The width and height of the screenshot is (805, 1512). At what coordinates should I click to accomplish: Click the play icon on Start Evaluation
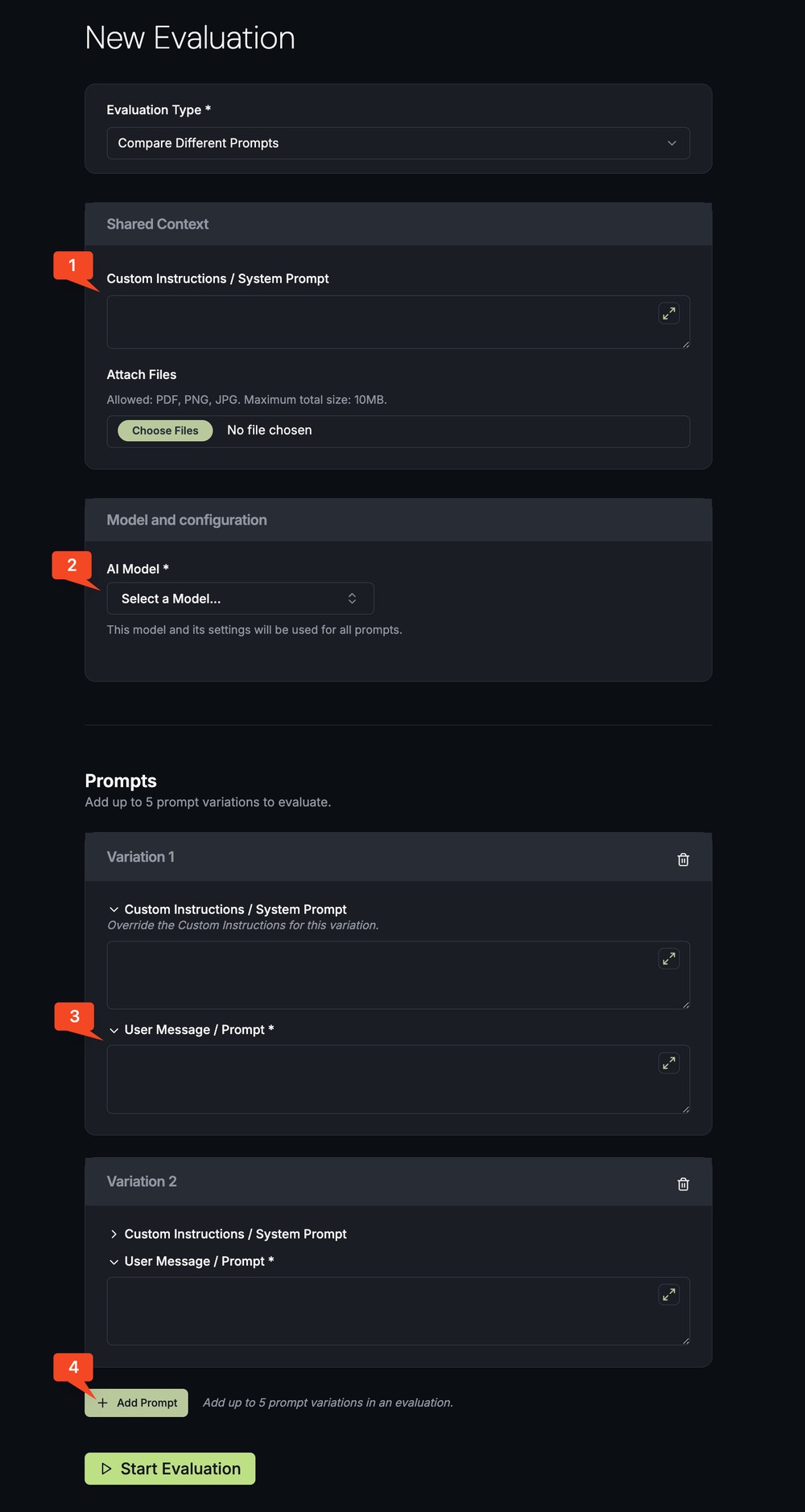click(x=106, y=1469)
